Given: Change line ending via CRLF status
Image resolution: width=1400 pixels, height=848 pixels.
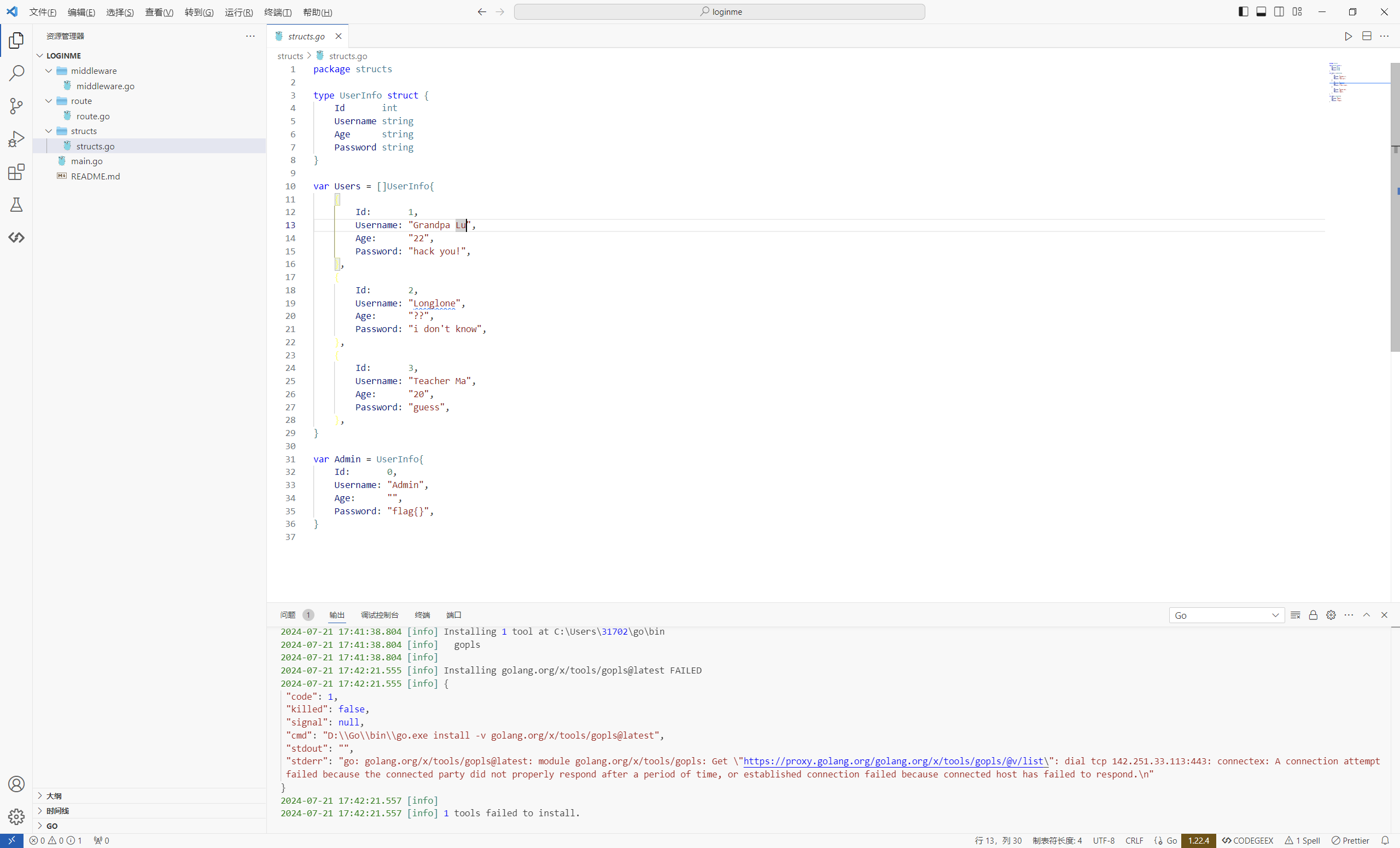Looking at the screenshot, I should tap(1134, 840).
